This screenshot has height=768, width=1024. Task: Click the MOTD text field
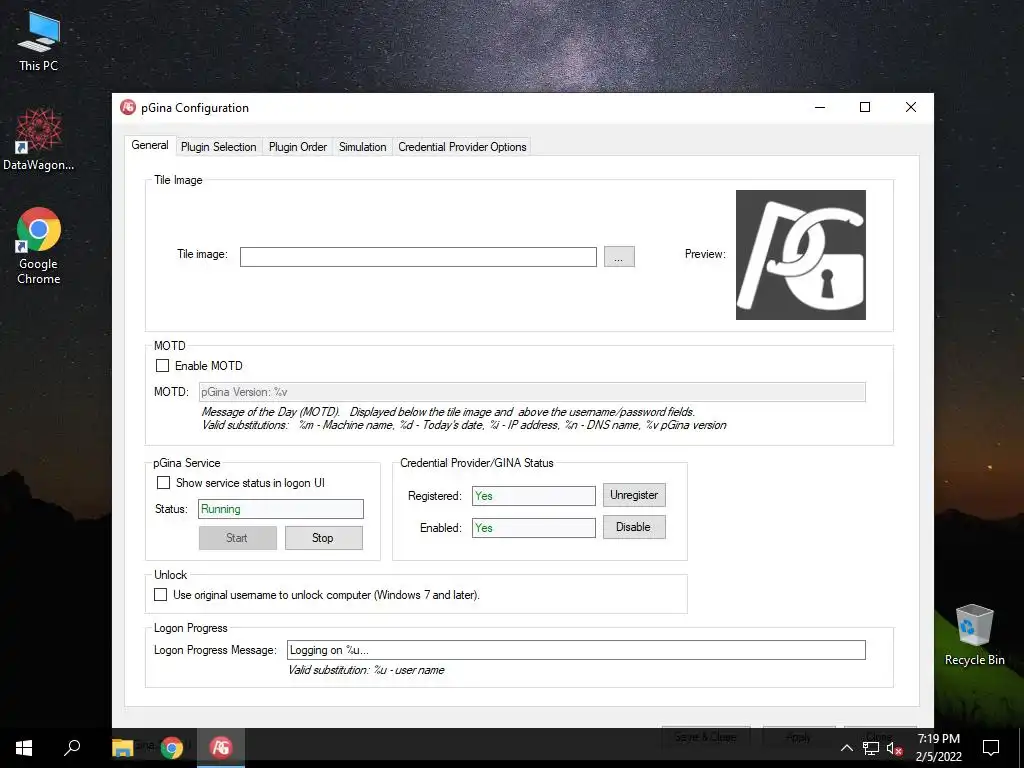click(532, 392)
